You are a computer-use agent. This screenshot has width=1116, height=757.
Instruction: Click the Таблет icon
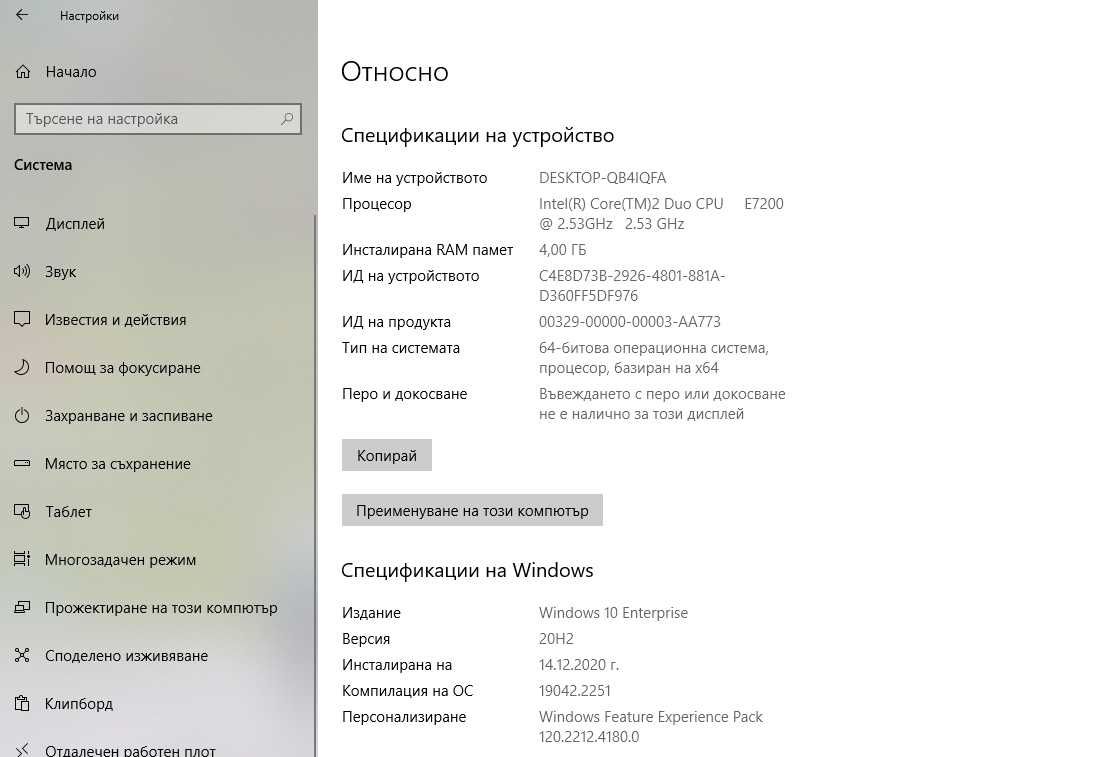pos(22,512)
